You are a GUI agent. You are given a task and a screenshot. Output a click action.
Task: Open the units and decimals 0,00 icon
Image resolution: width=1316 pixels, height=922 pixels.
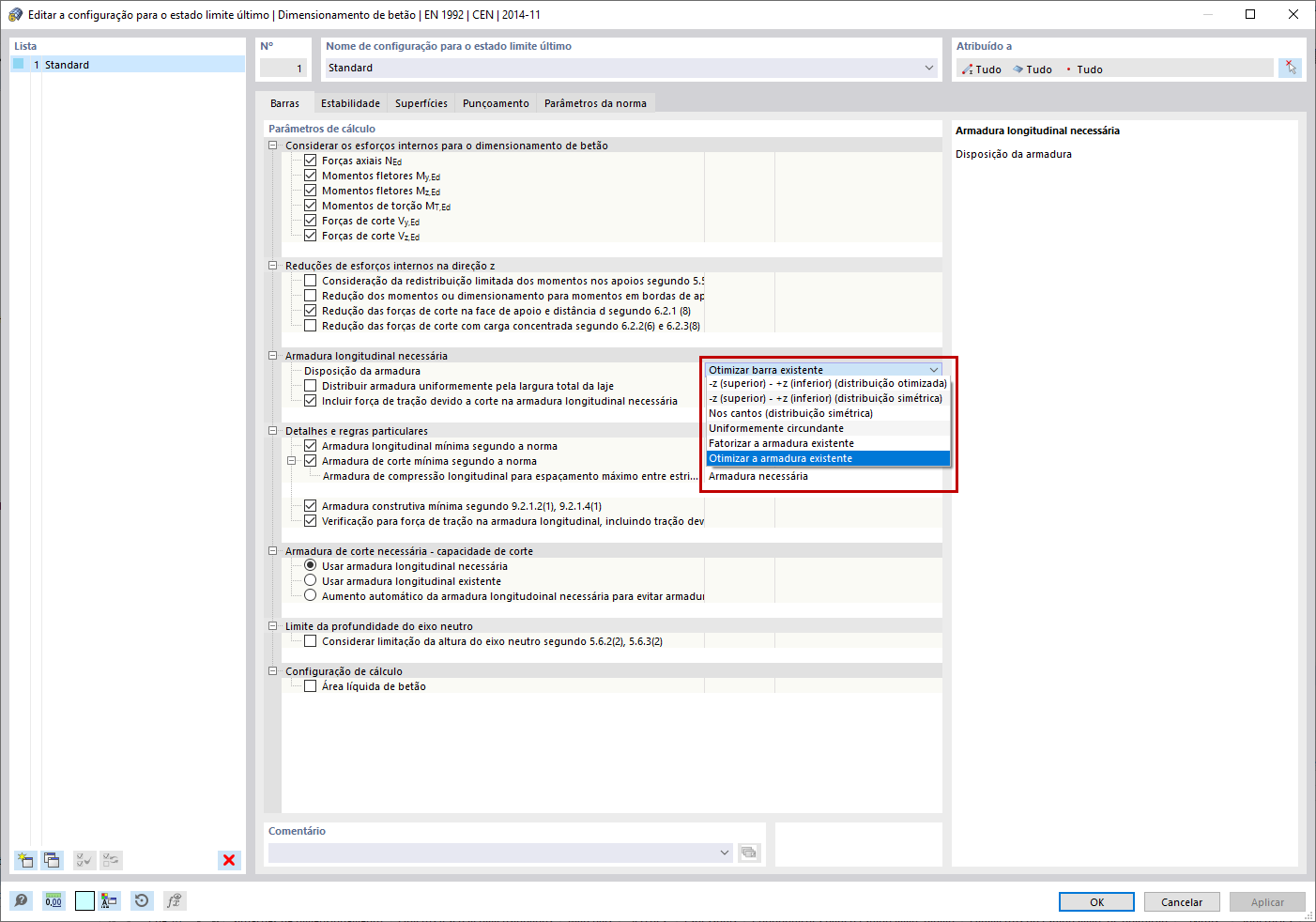(x=54, y=901)
